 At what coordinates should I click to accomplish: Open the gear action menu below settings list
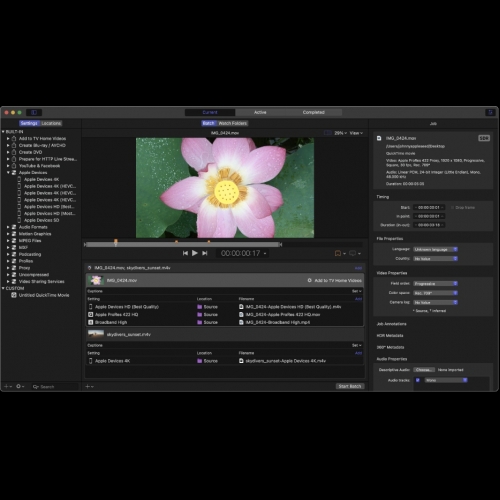[x=19, y=386]
